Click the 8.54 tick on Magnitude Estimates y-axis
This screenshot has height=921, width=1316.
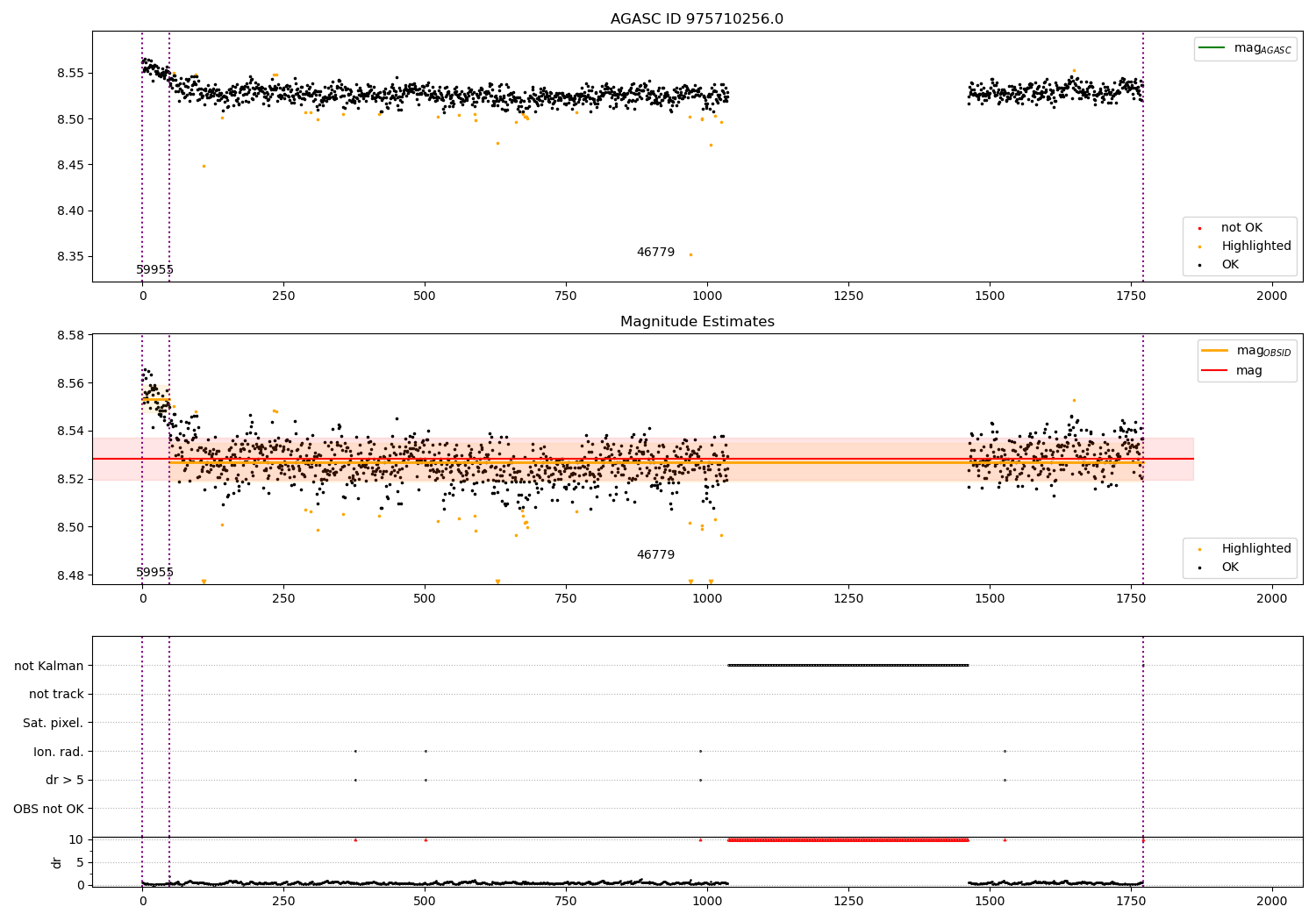70,432
